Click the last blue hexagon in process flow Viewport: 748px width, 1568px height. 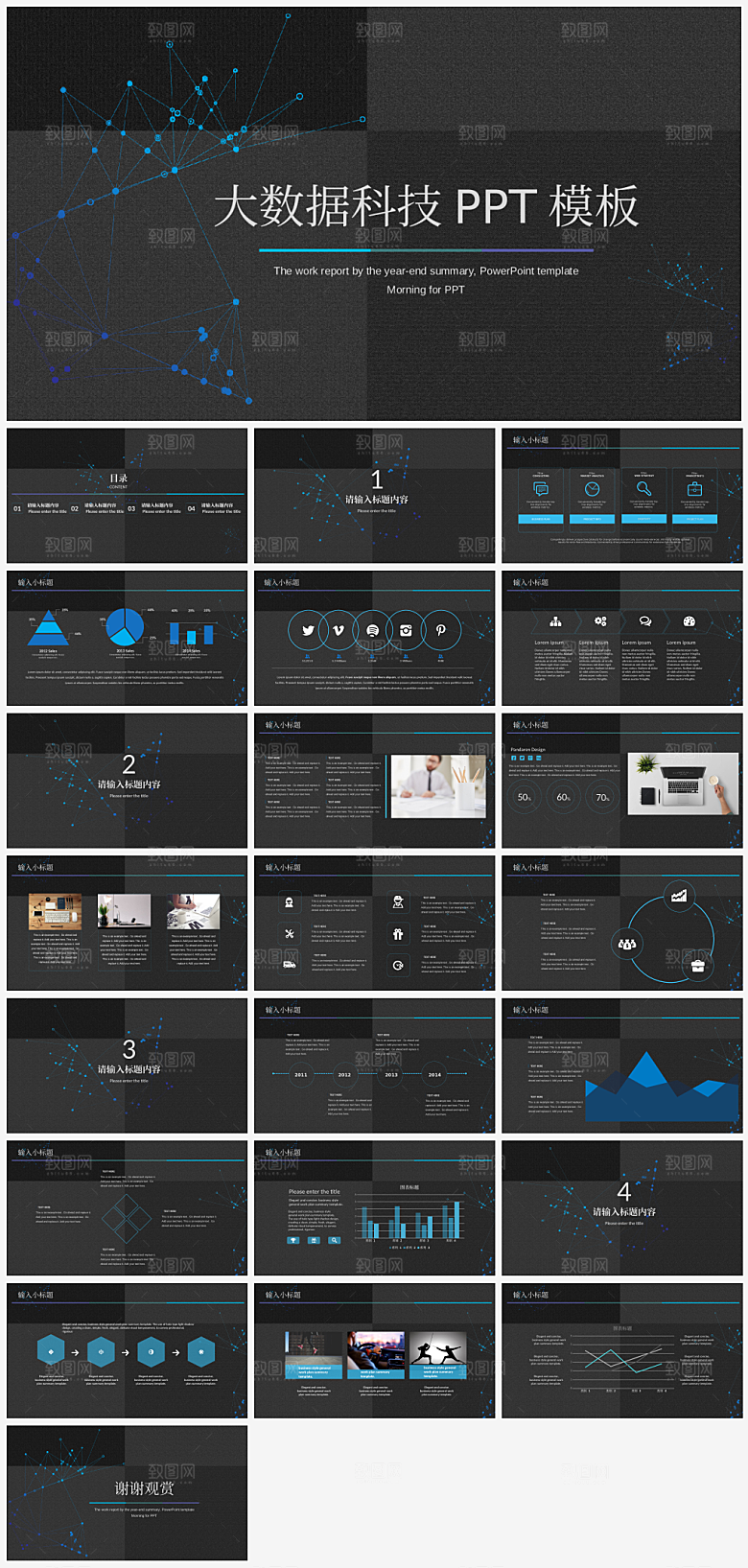[x=200, y=1351]
